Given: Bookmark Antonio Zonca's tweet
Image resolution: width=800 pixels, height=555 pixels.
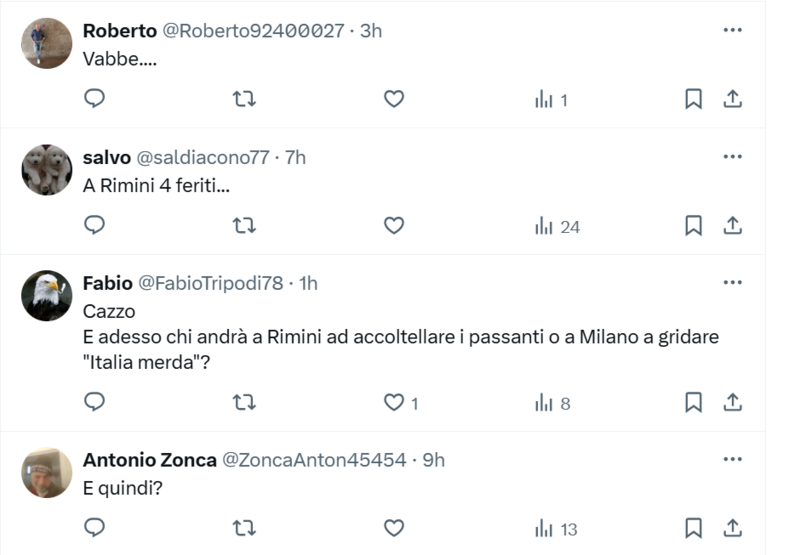Looking at the screenshot, I should 693,527.
